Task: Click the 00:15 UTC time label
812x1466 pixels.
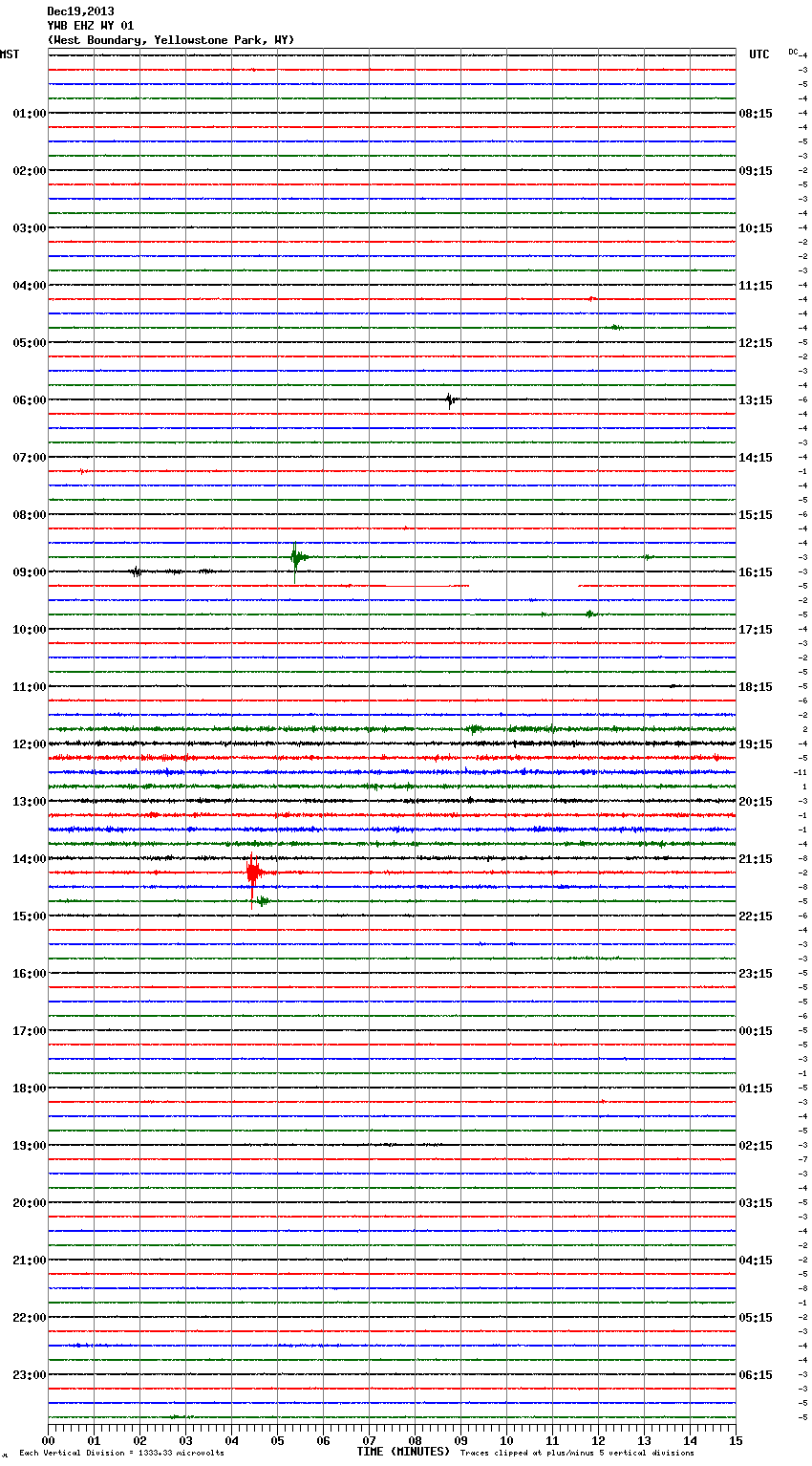Action: [x=756, y=1031]
